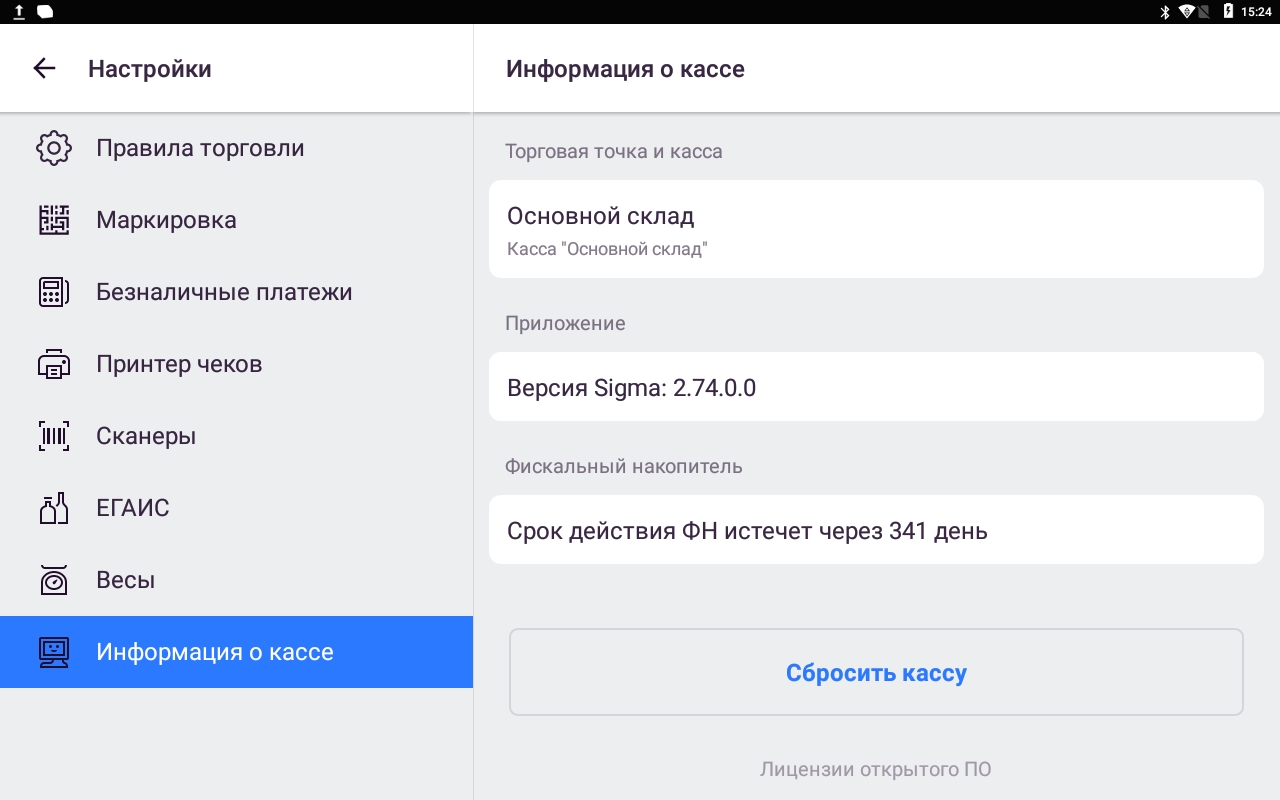Open Правила торговли settings

[x=236, y=148]
